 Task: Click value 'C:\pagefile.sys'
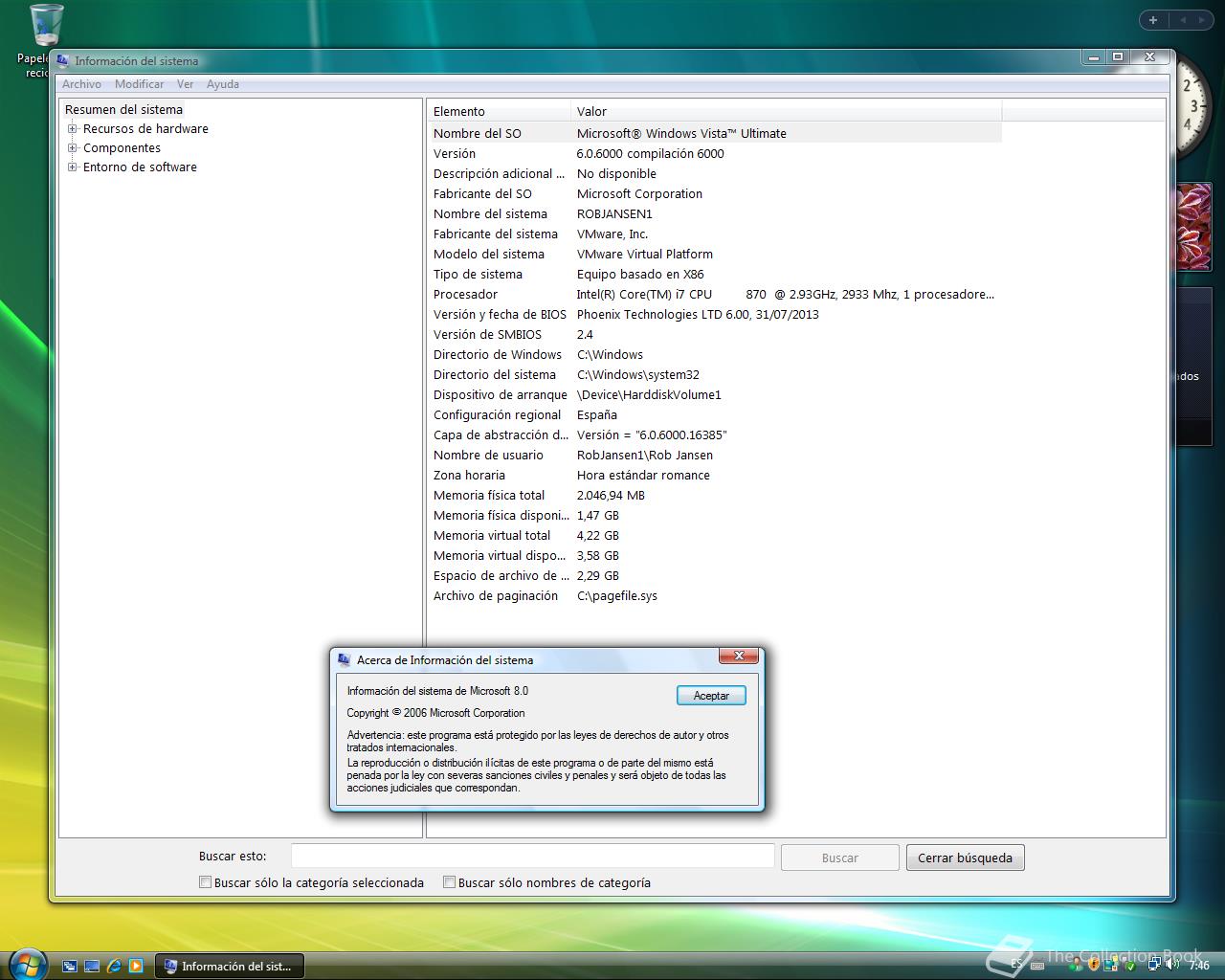(x=616, y=595)
